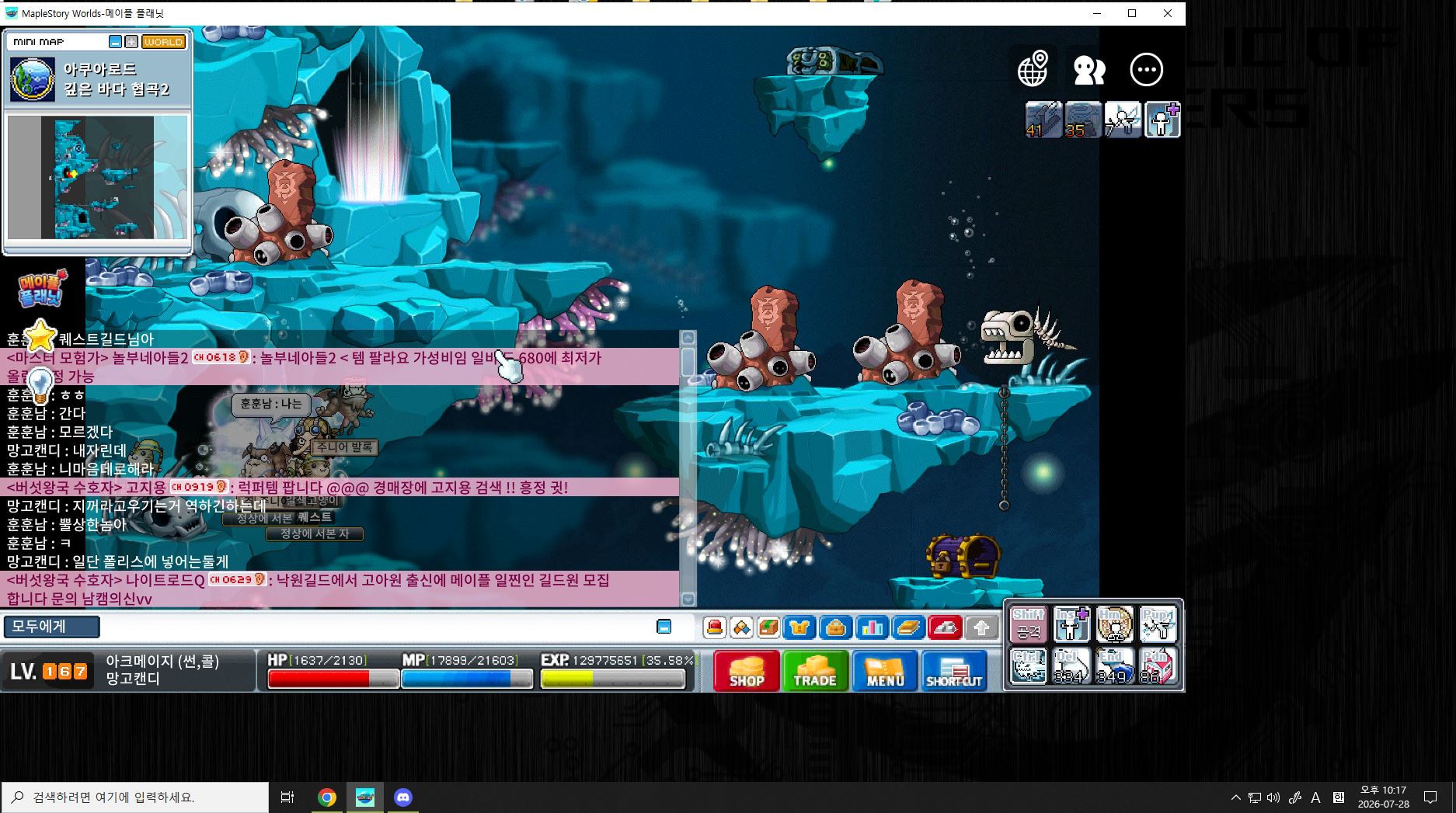Toggle the chat window minimize button
This screenshot has height=813, width=1456.
click(664, 627)
